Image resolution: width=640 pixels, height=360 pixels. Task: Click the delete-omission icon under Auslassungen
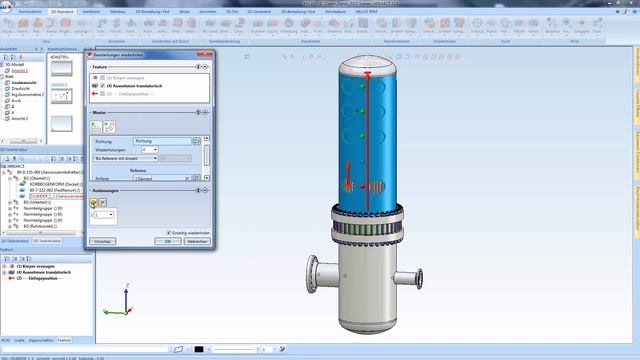point(102,202)
